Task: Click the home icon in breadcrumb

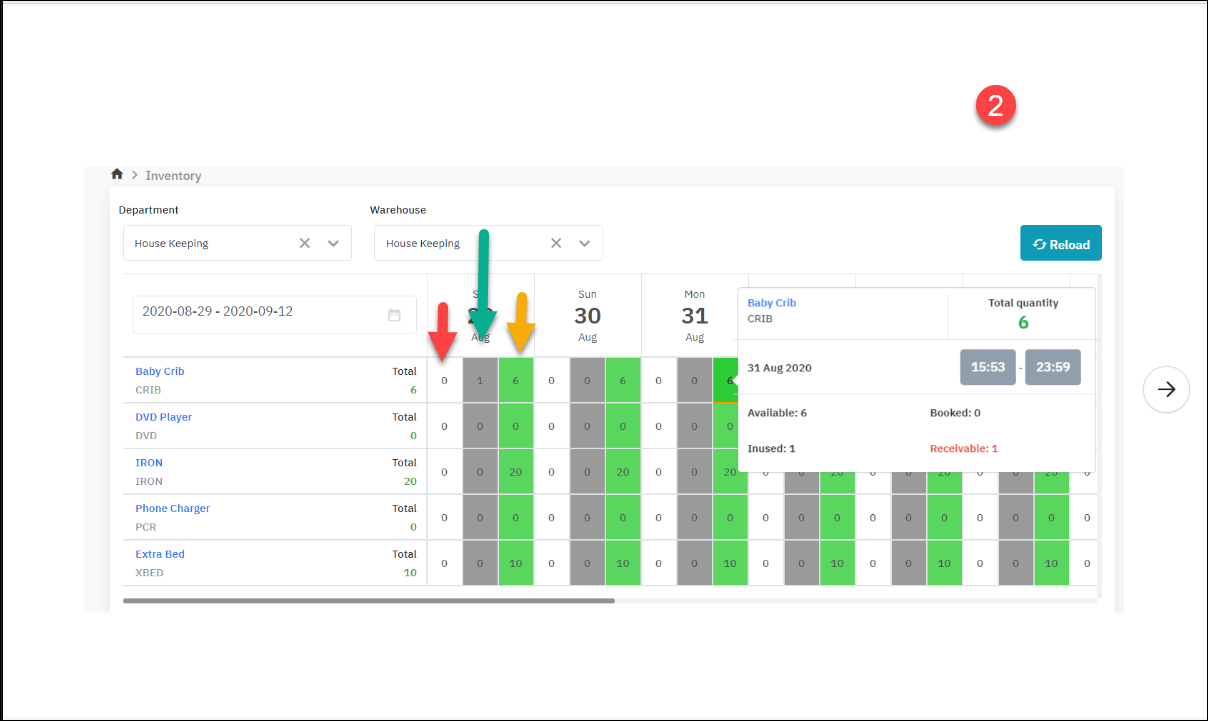Action: pos(117,174)
